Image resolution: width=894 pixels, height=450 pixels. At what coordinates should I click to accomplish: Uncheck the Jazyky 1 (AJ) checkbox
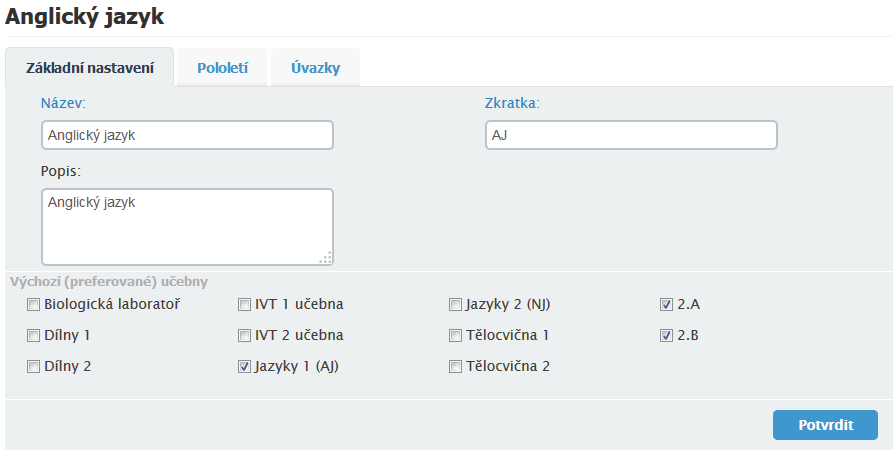245,366
